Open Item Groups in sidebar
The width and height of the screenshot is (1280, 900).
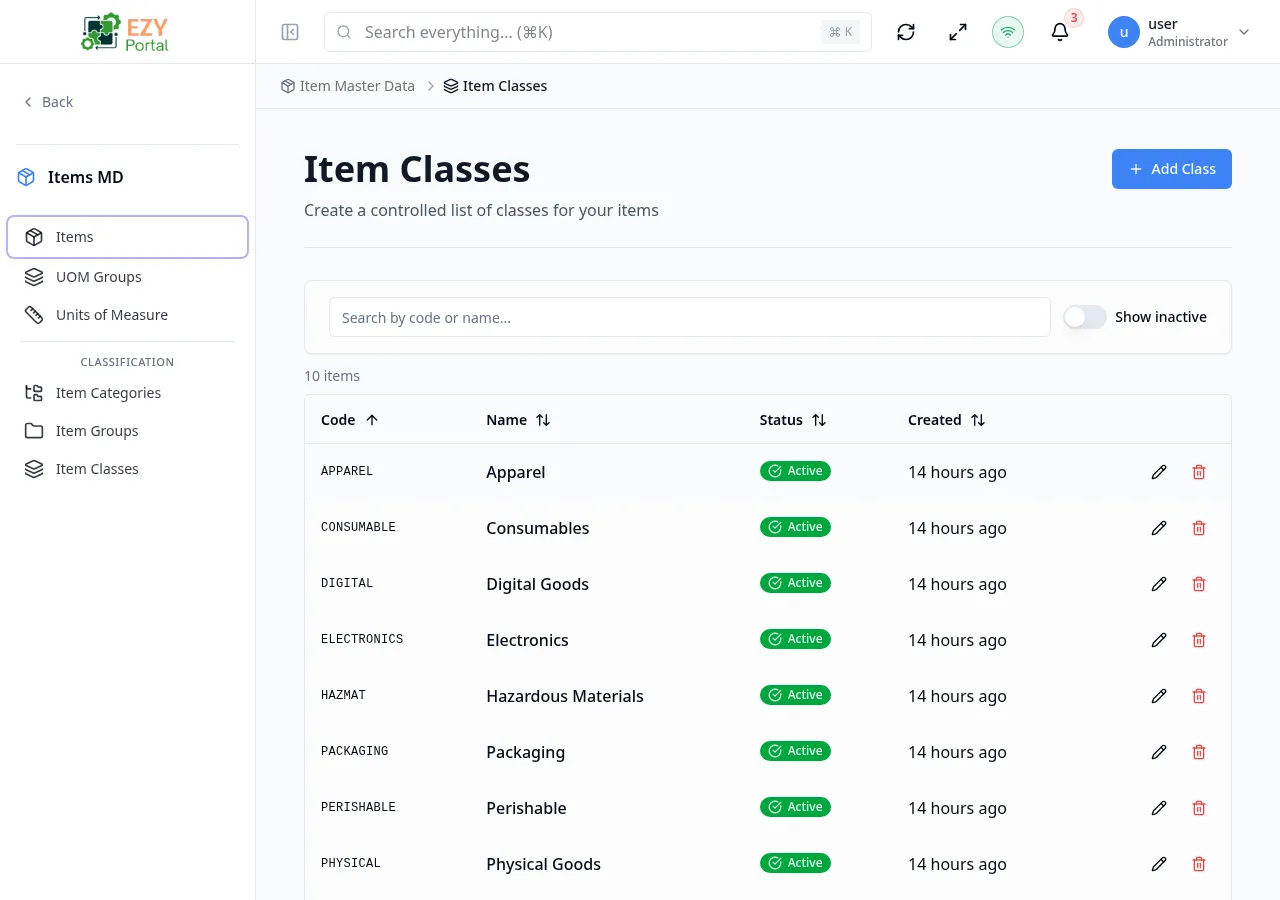coord(127,431)
